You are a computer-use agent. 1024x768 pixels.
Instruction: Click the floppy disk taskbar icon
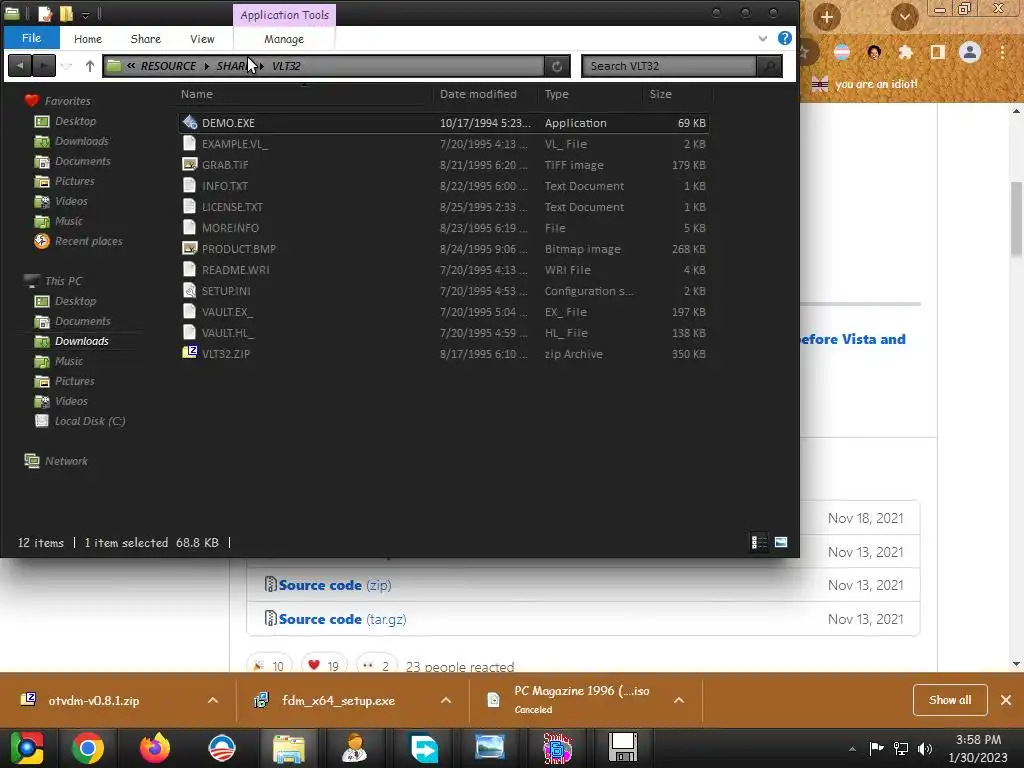622,748
